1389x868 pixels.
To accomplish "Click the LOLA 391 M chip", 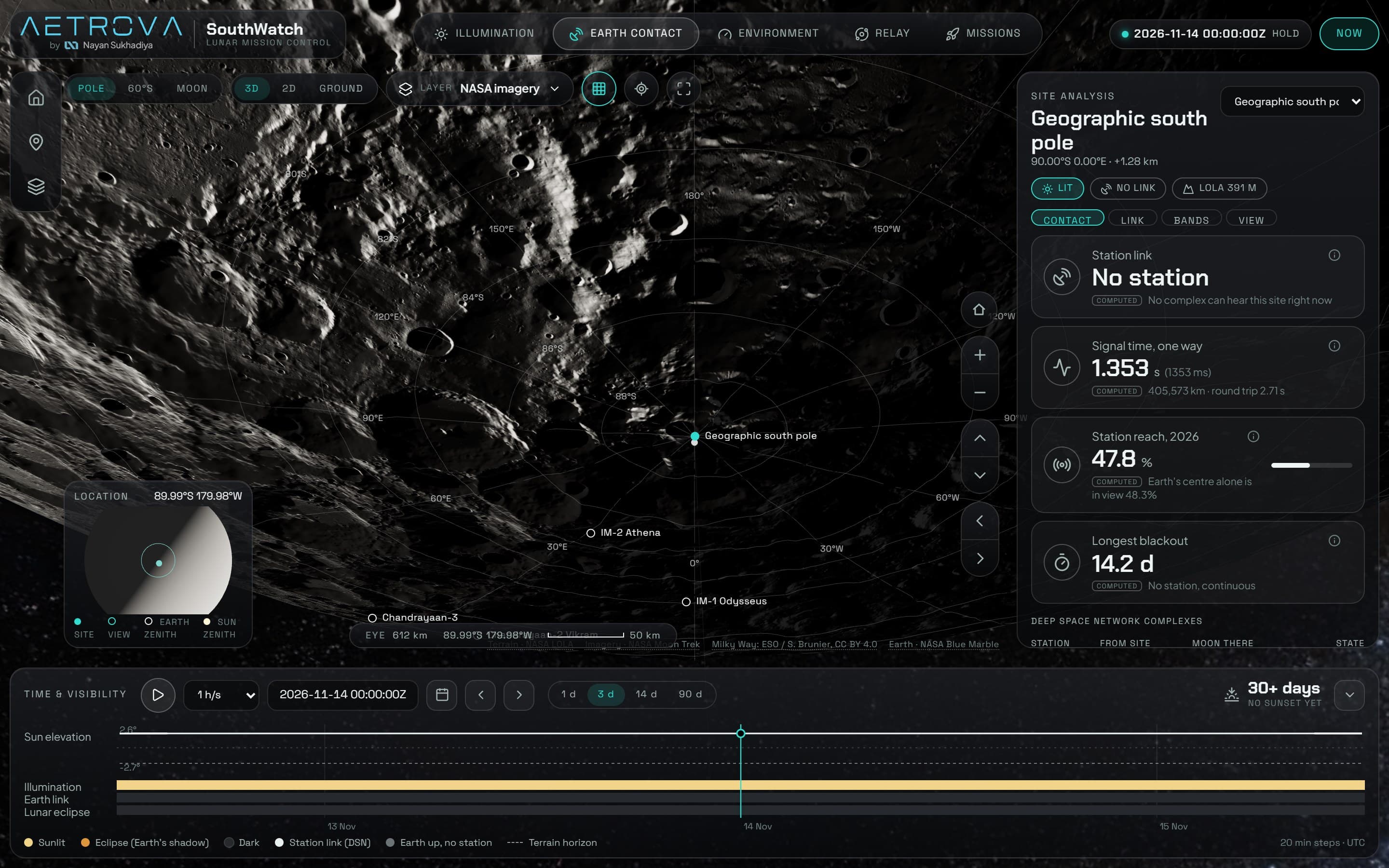I will 1219,188.
